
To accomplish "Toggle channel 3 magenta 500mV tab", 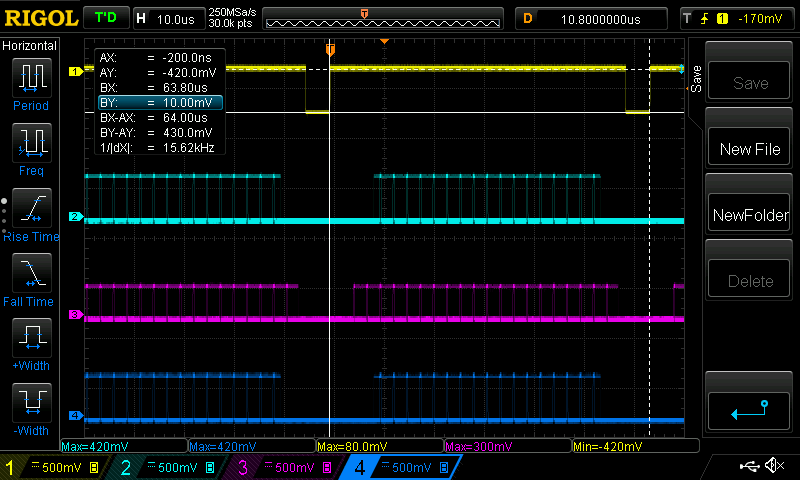I will [285, 467].
